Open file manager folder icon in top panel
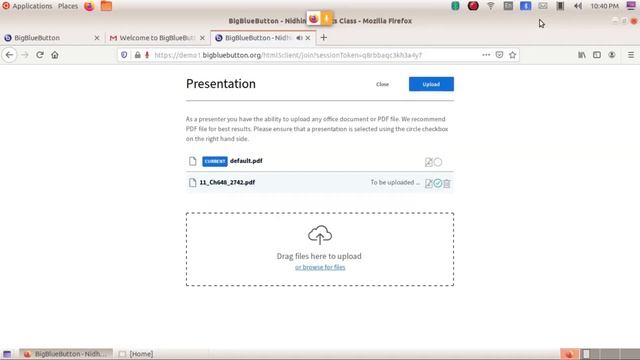Viewport: 640px width, 360px height. pos(106,6)
